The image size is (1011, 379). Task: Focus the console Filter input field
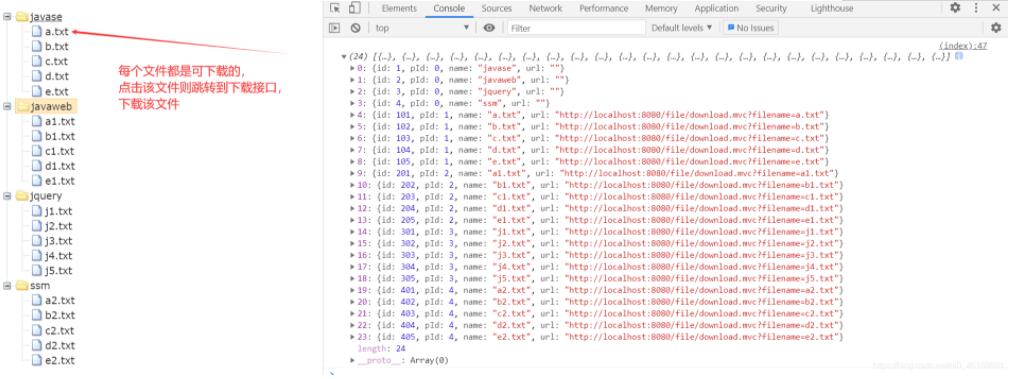[x=576, y=28]
